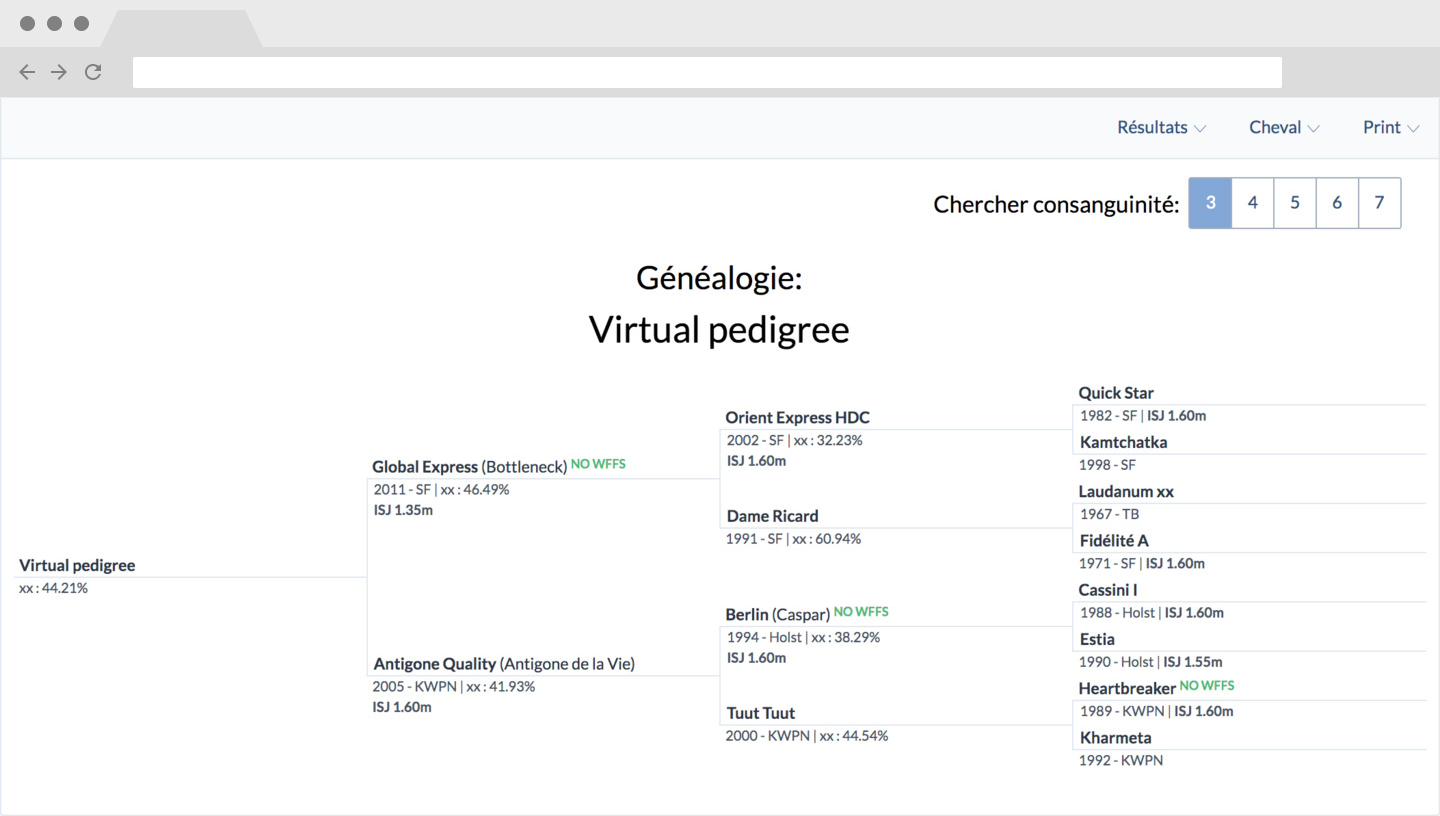
Task: Set consanguinity search to 4 generations
Action: 1253,203
